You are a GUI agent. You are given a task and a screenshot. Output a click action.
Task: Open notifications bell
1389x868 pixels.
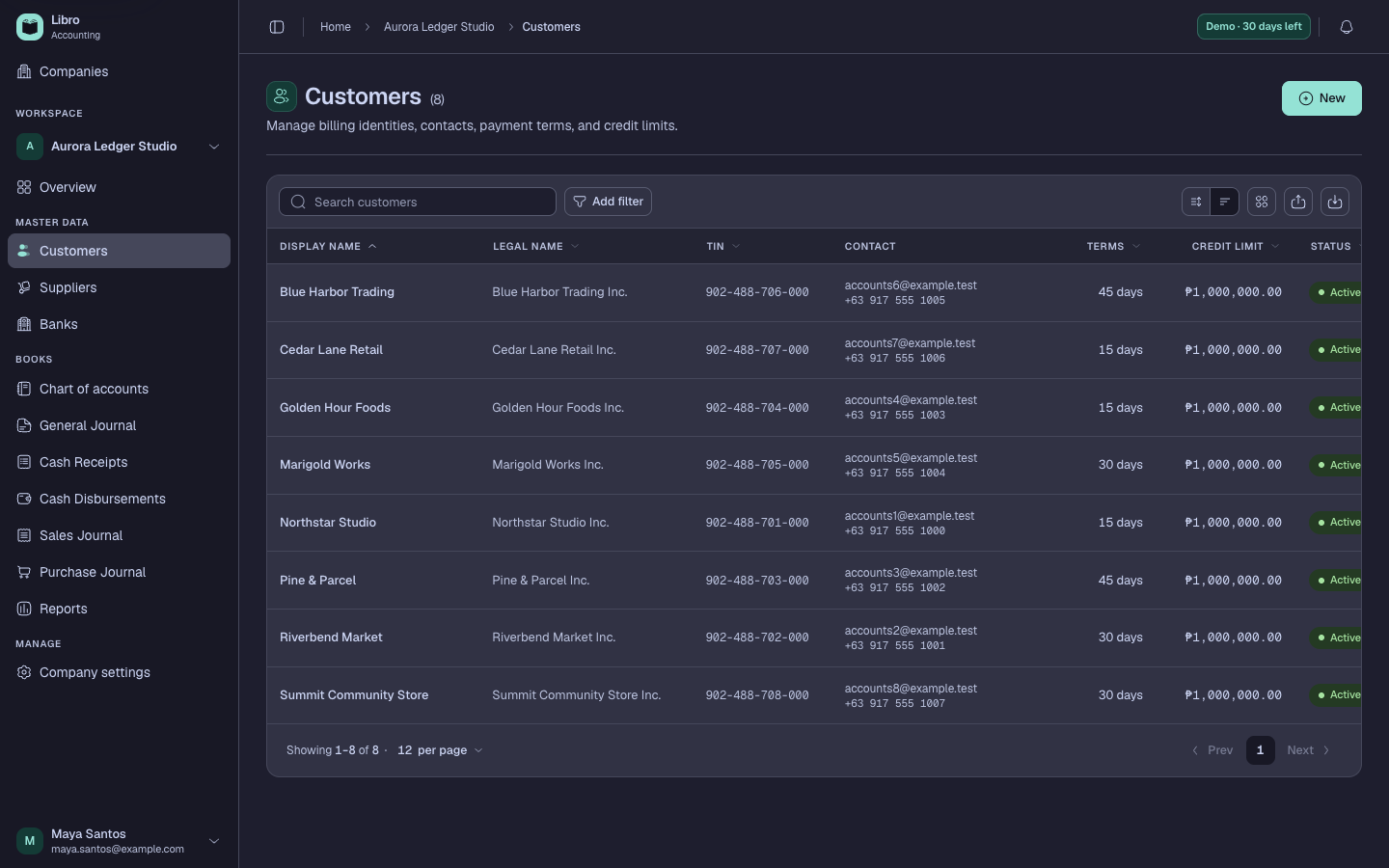point(1347,27)
